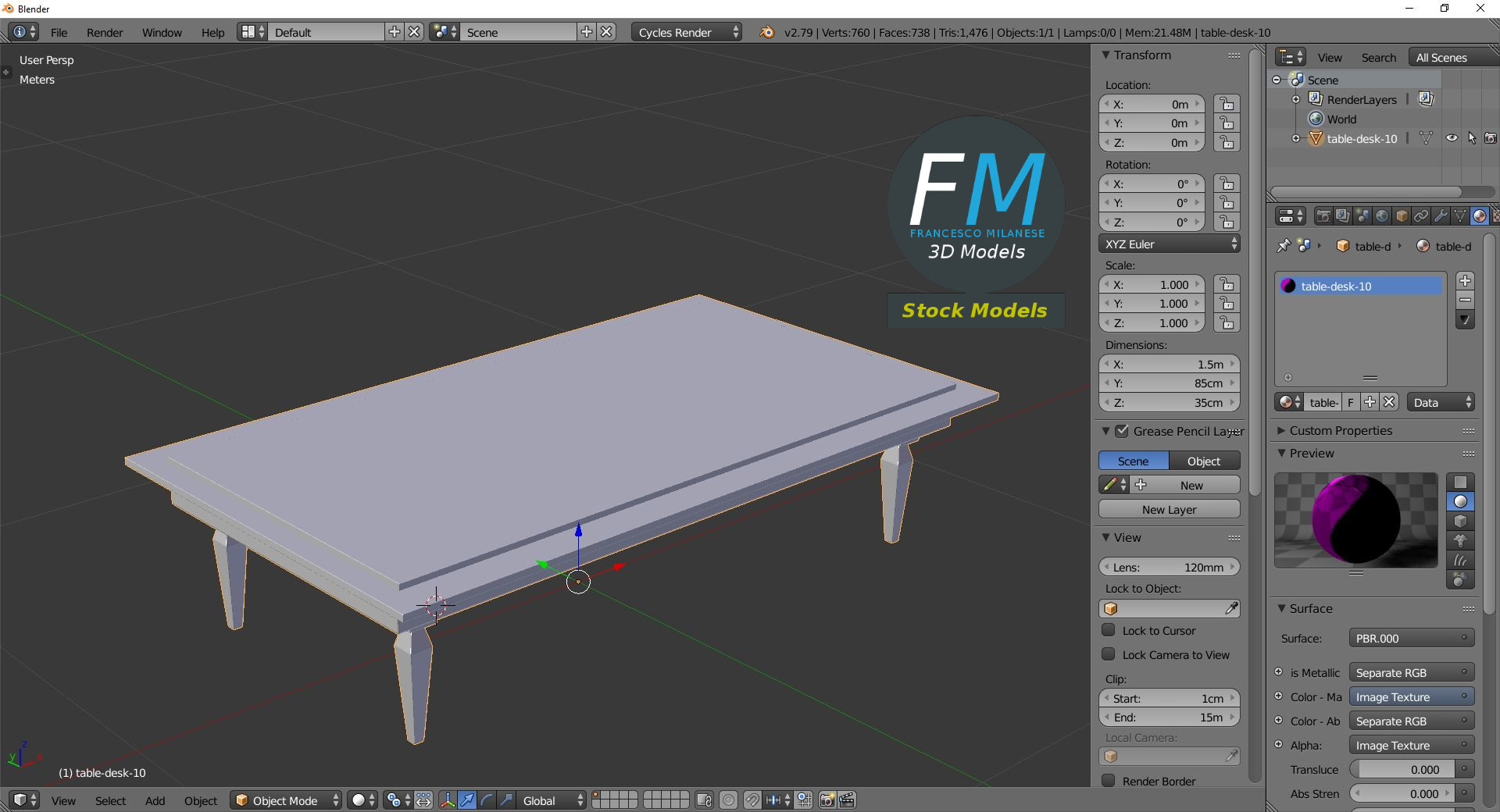This screenshot has width=1500, height=812.
Task: Select the World properties icon
Action: pyautogui.click(x=1383, y=216)
